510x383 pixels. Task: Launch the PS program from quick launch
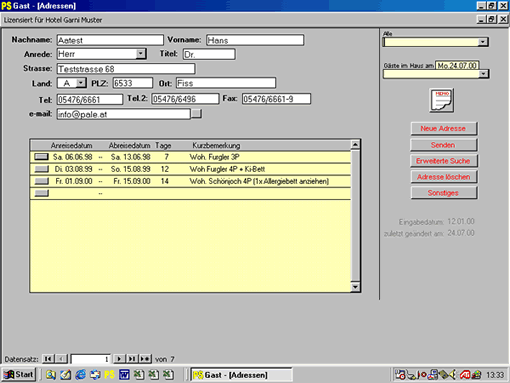pyautogui.click(x=109, y=375)
